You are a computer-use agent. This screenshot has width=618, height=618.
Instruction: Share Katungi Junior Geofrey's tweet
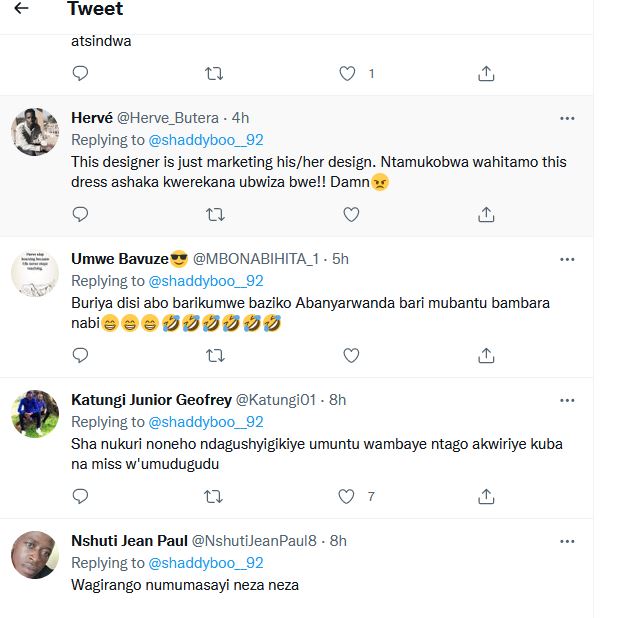click(486, 496)
